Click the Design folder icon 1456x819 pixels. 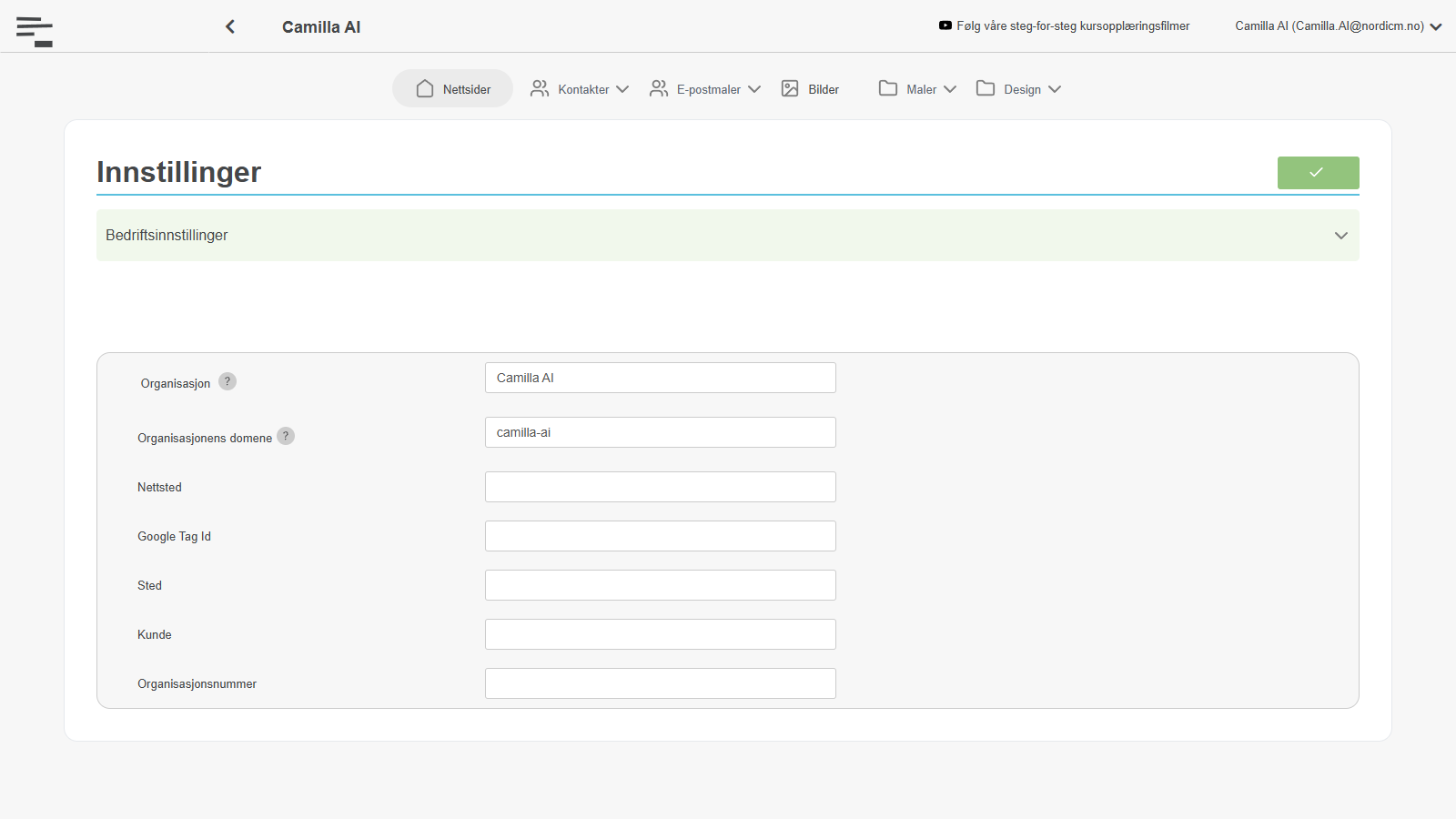[986, 88]
